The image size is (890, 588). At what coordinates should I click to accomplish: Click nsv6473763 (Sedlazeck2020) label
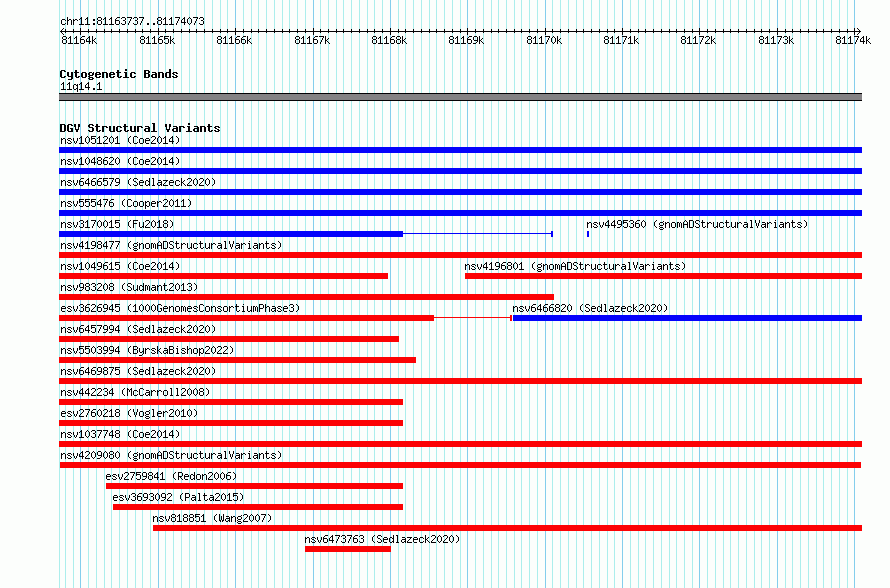coord(382,539)
